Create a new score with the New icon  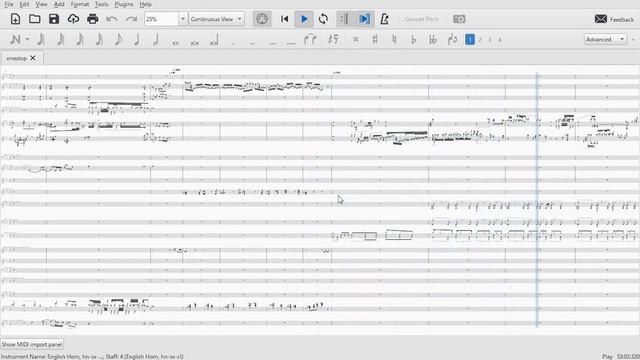coord(15,19)
